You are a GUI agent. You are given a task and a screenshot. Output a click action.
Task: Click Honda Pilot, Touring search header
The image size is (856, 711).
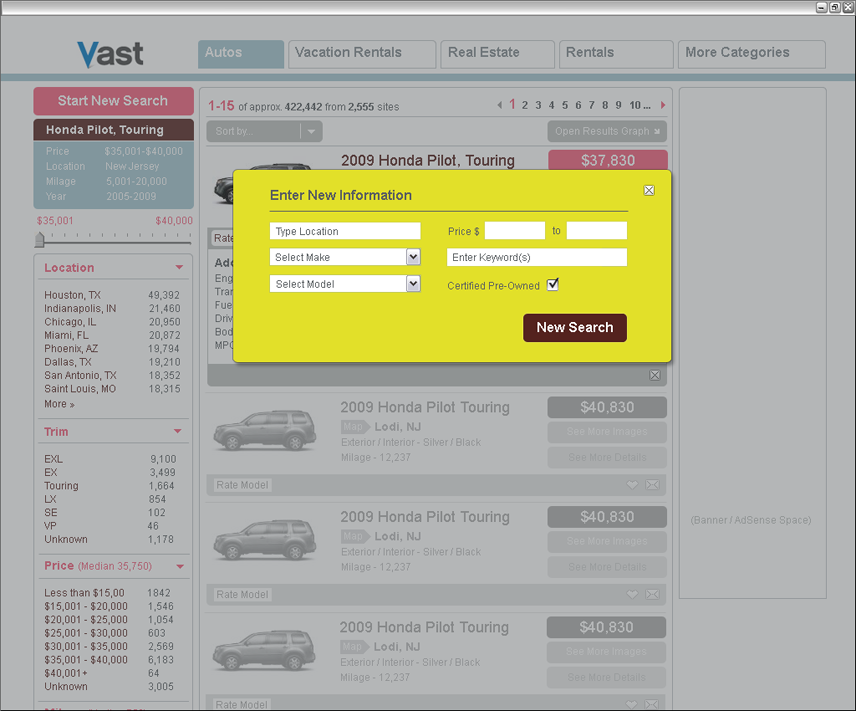click(x=114, y=130)
